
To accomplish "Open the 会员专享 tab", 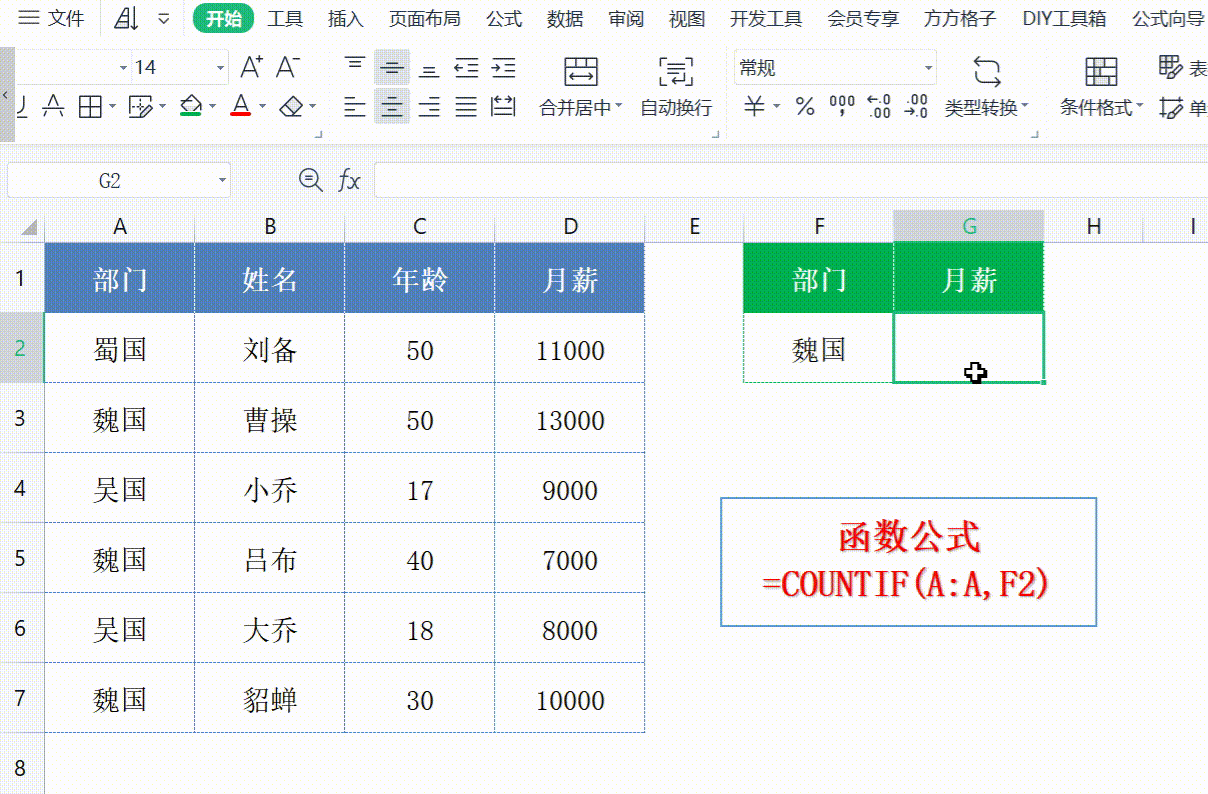I will [x=863, y=18].
